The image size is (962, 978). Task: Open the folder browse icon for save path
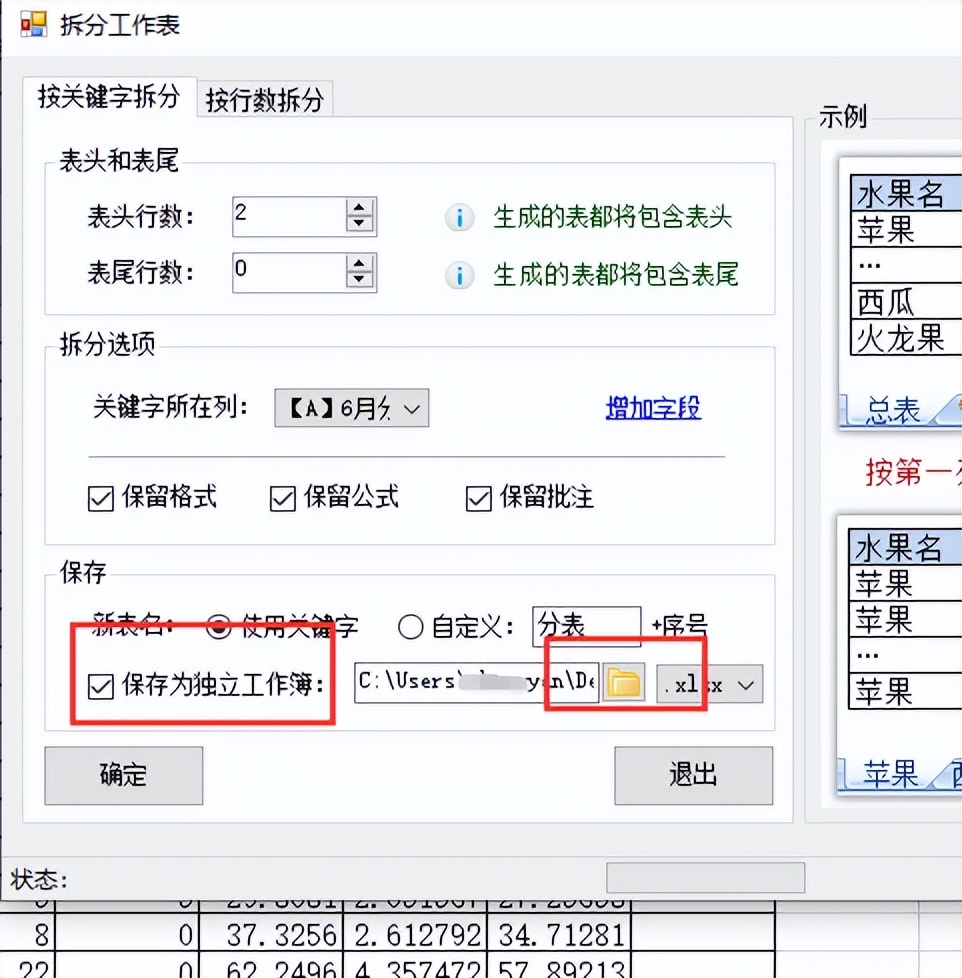(x=623, y=683)
